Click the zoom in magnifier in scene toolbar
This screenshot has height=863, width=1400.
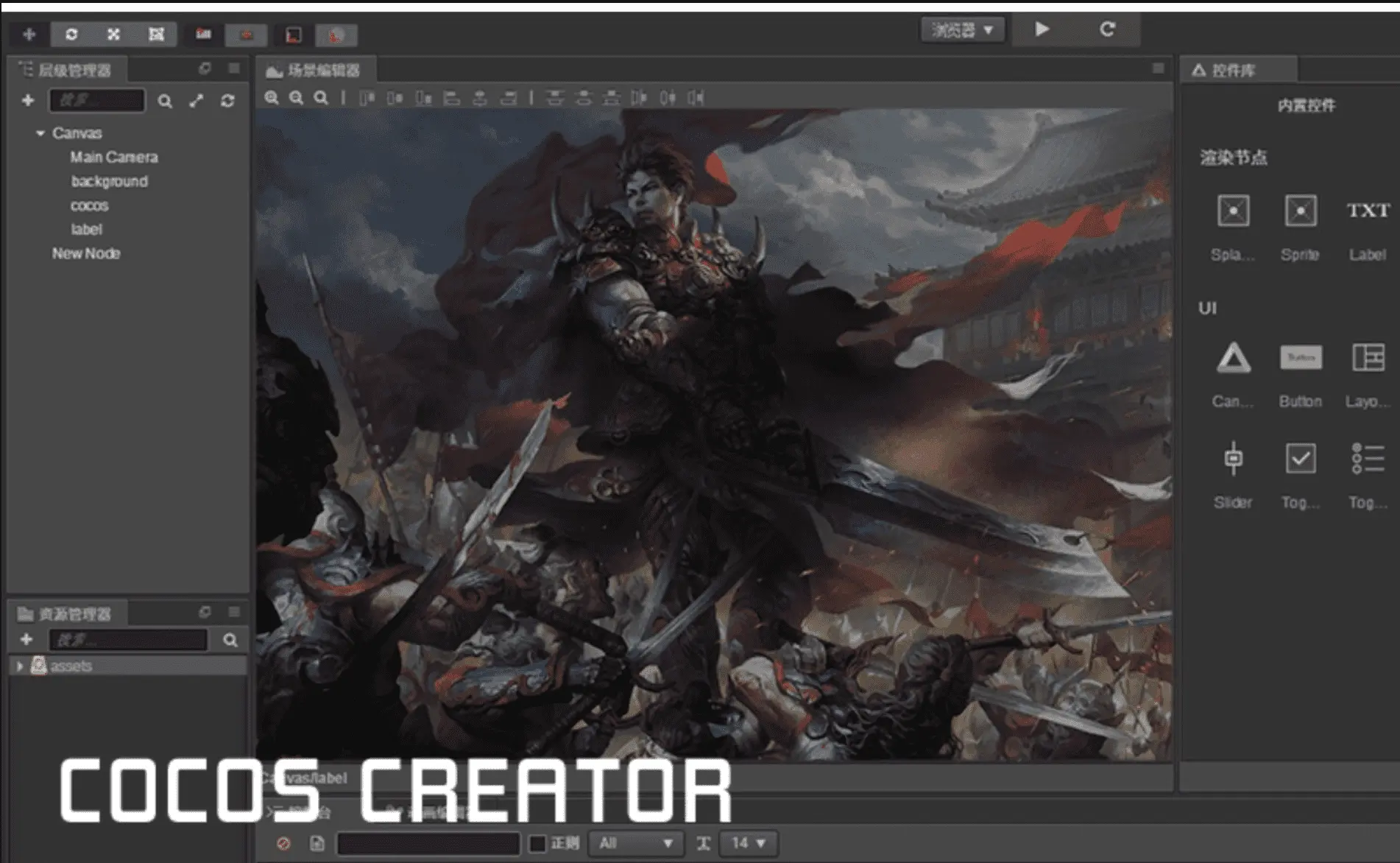tap(272, 98)
